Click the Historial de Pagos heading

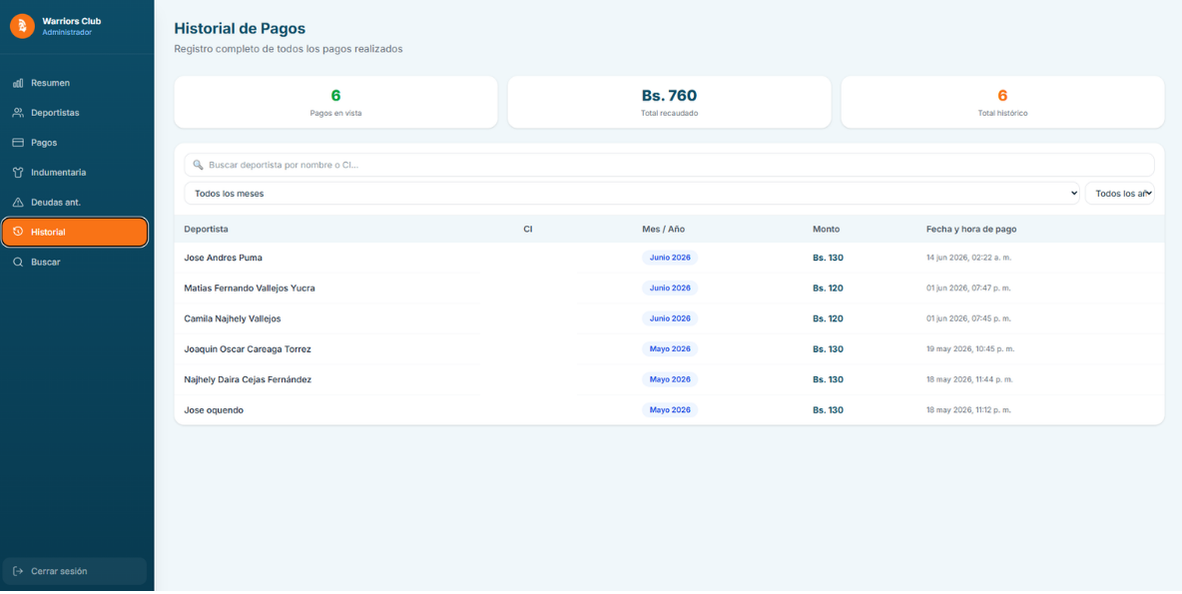[x=240, y=29]
